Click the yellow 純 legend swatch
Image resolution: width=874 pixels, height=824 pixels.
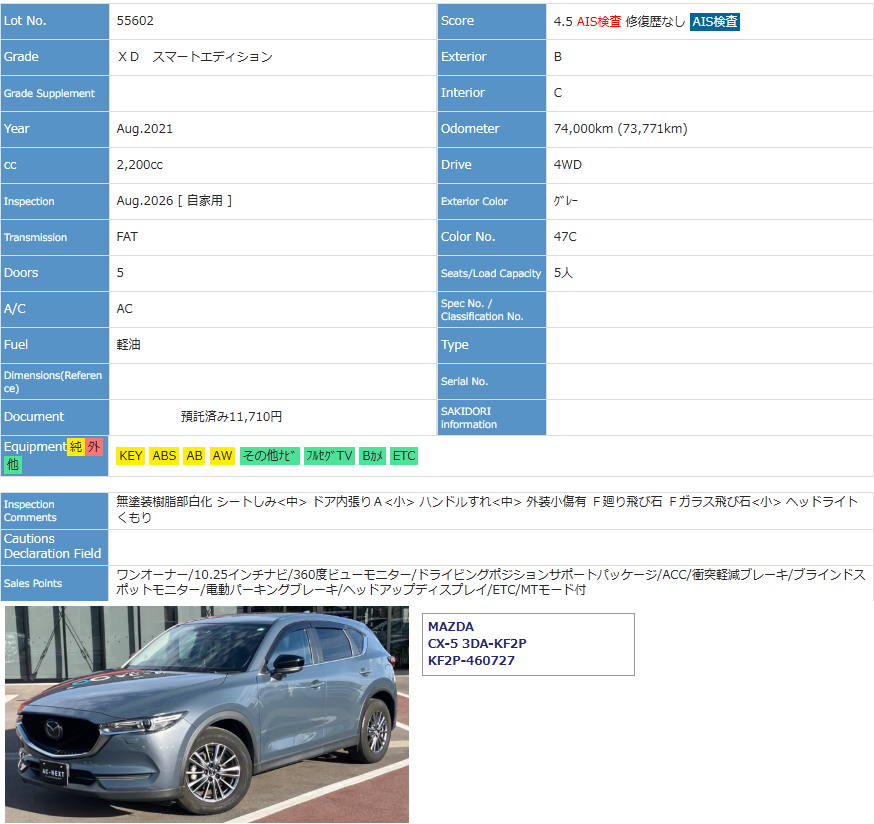(x=75, y=447)
